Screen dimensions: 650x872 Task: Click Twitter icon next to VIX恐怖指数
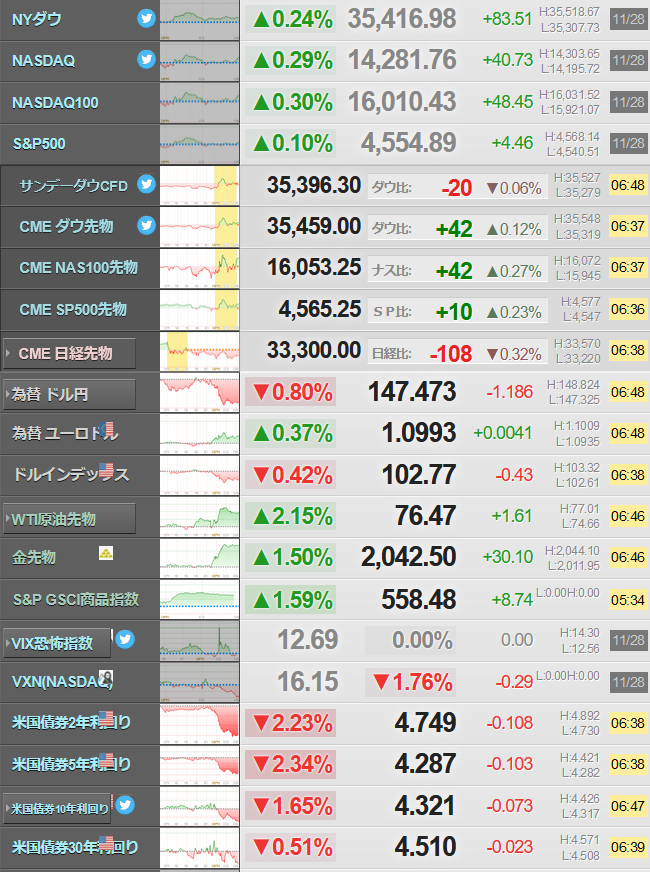(x=125, y=640)
